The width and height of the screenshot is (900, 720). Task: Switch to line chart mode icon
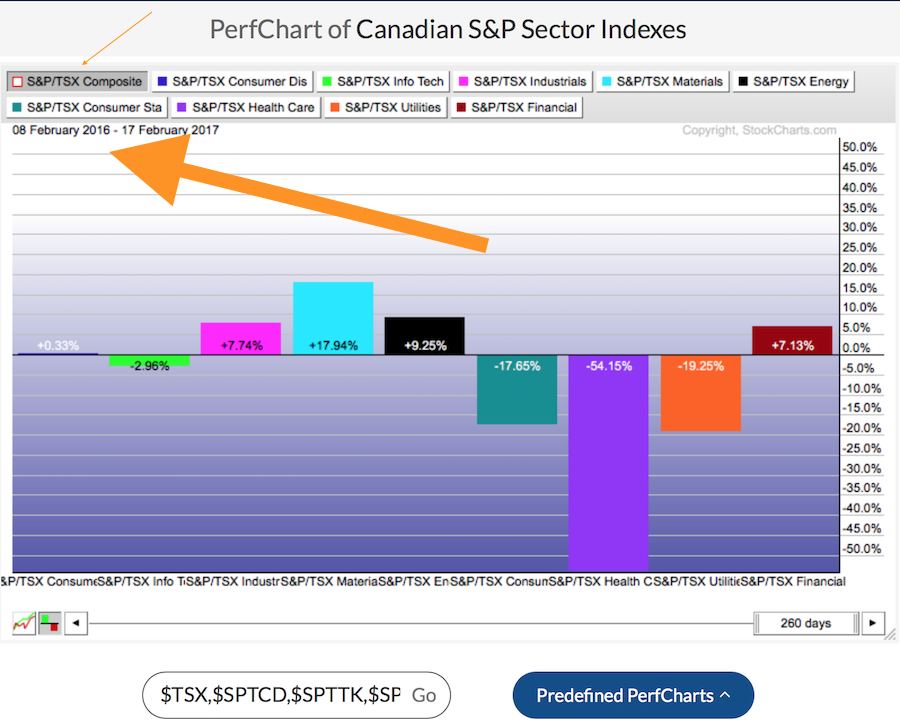[23, 623]
